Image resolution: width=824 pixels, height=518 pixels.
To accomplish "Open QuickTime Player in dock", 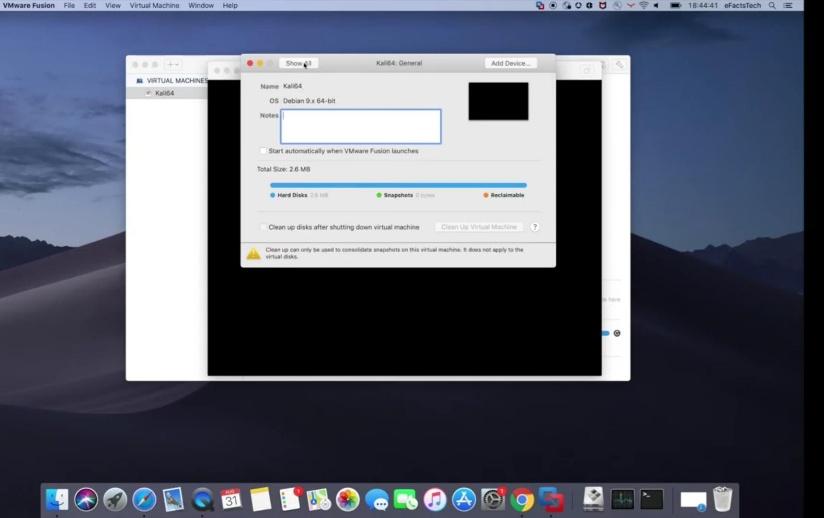I will pos(202,499).
